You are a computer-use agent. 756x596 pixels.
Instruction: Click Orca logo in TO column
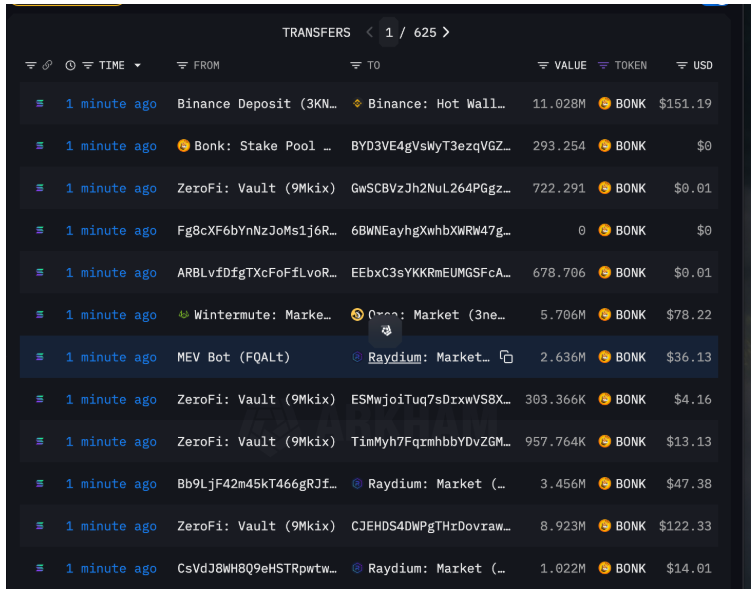(357, 314)
